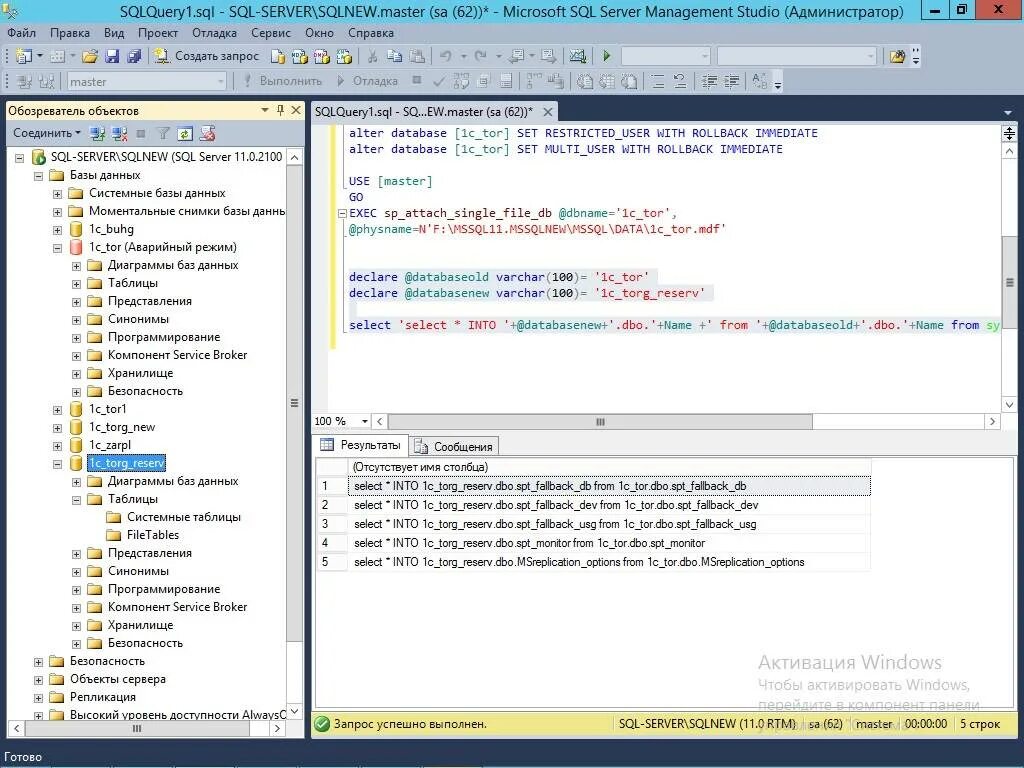Click the Decrease Indent icon
1024x768 pixels.
709,82
